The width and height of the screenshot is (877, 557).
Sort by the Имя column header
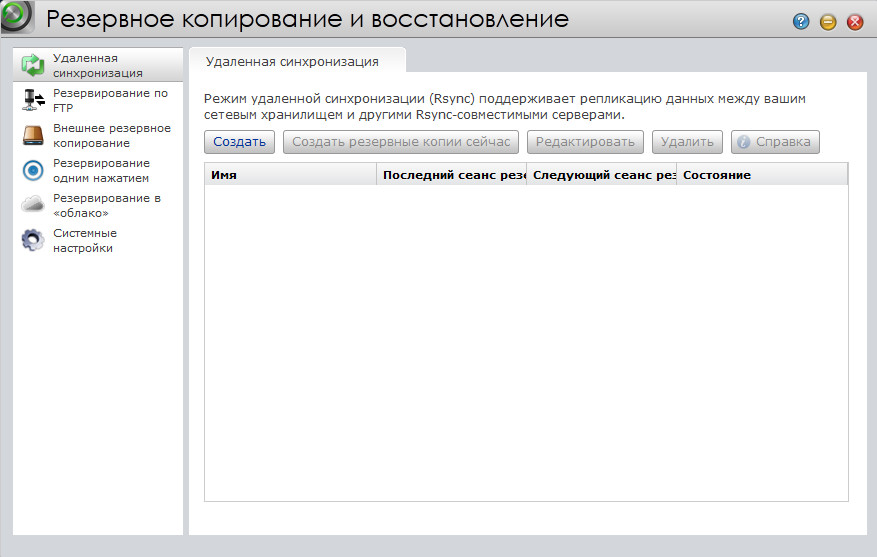(290, 175)
